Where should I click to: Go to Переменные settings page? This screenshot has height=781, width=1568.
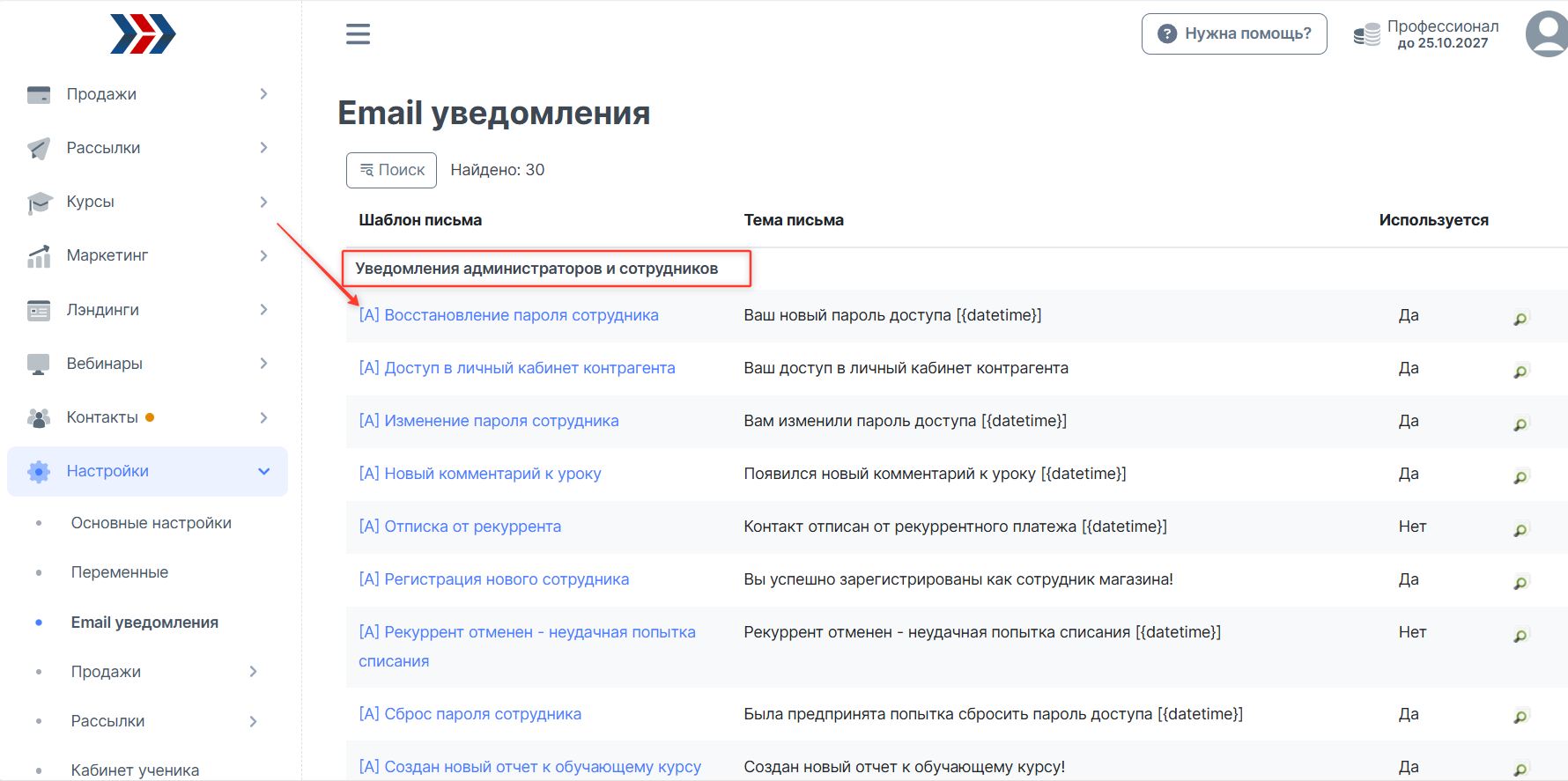[119, 572]
